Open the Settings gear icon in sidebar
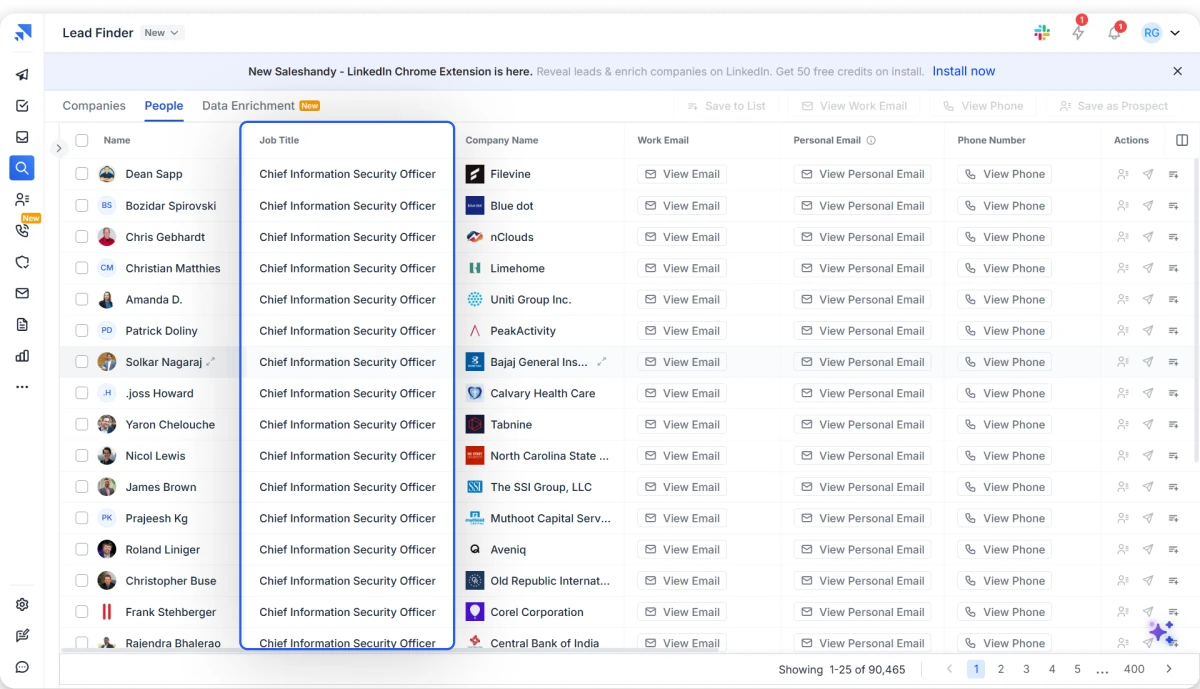This screenshot has height=689, width=1200. (x=22, y=604)
